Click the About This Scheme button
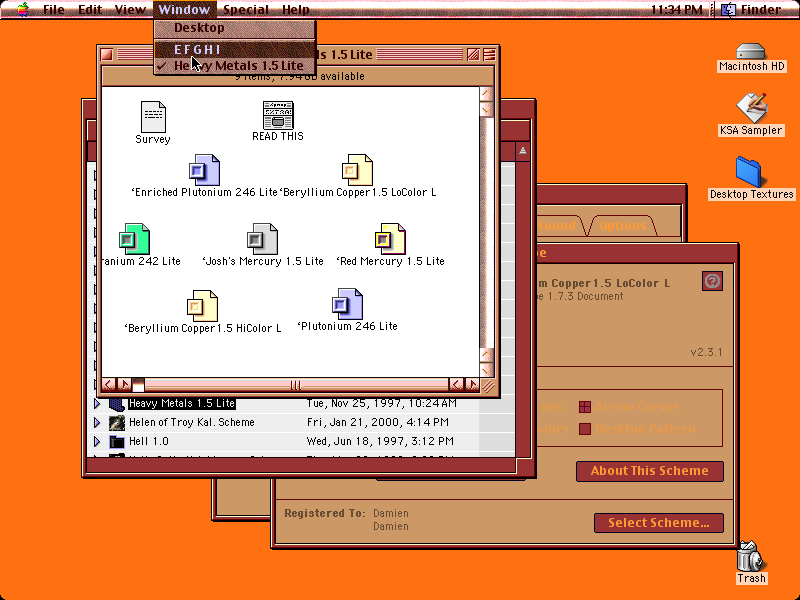 pos(649,471)
